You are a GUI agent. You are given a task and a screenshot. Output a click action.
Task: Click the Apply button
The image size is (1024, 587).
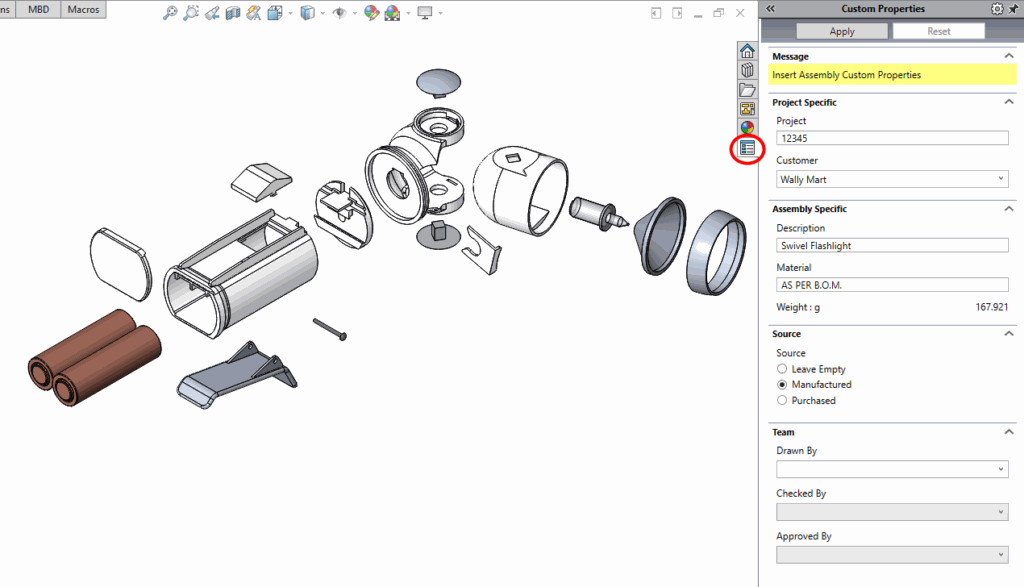click(x=842, y=31)
